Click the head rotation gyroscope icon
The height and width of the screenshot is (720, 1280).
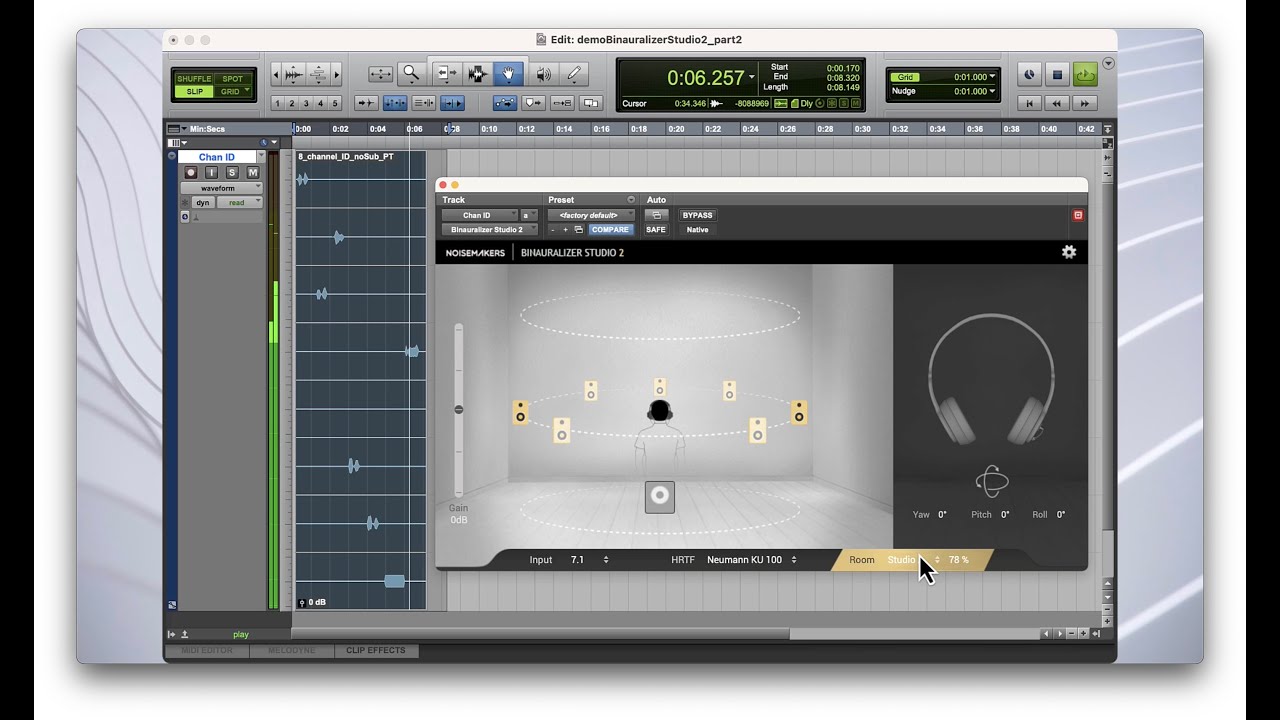click(x=991, y=481)
